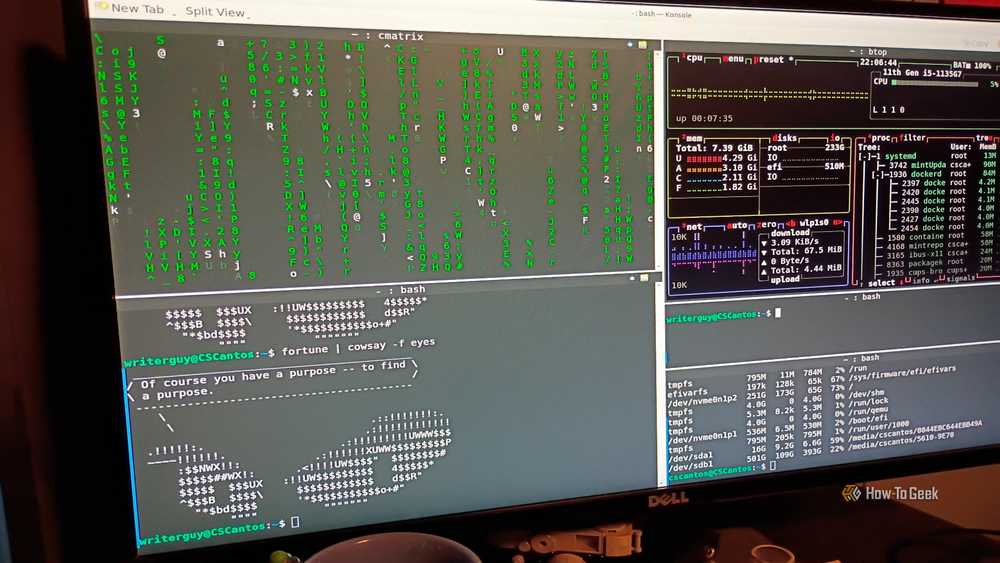Viewport: 1000px width, 563px height.
Task: Click the CPU usage bar in btop
Action: 935,83
